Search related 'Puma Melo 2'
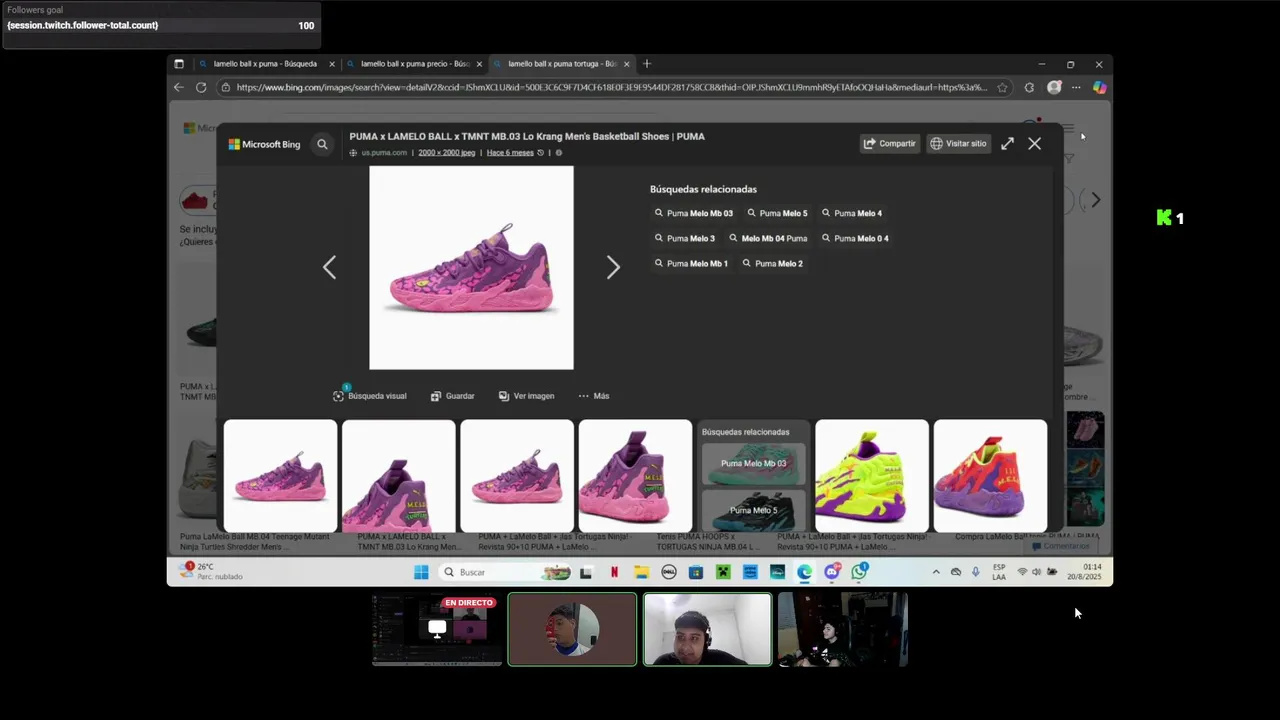The width and height of the screenshot is (1280, 720). [x=772, y=263]
